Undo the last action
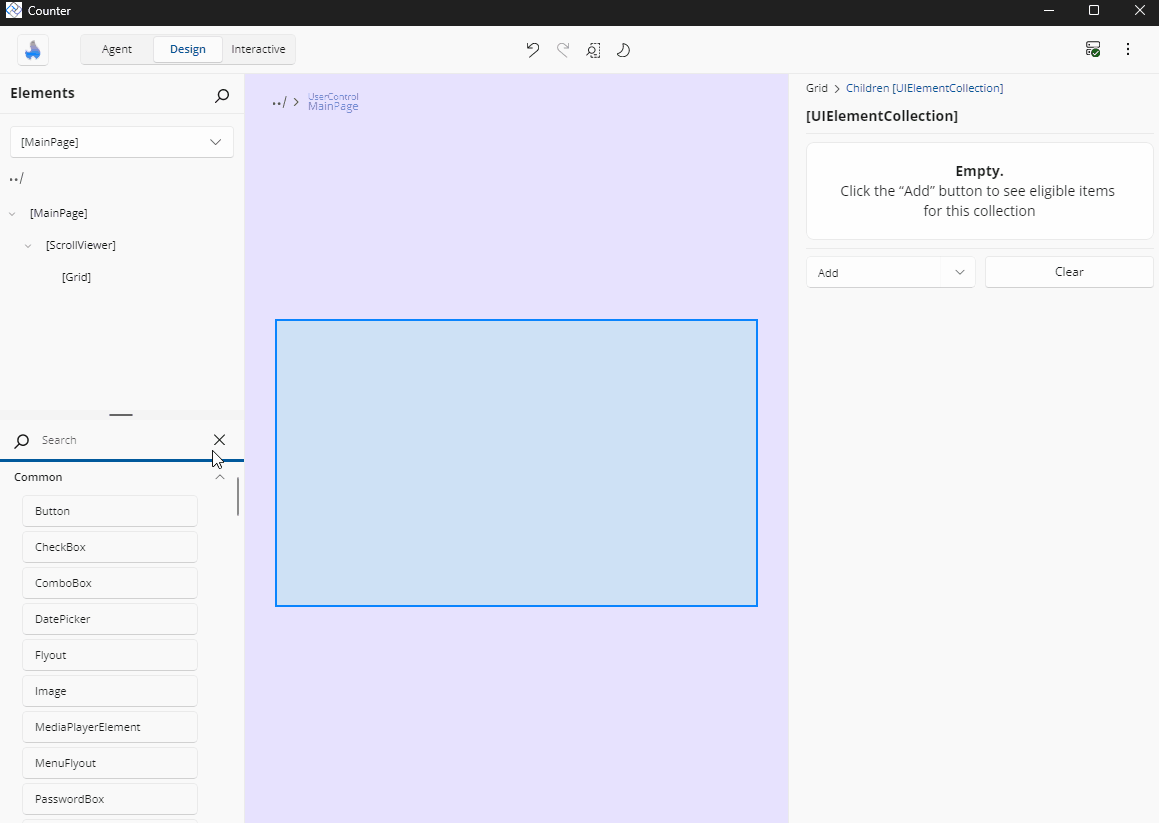 532,49
